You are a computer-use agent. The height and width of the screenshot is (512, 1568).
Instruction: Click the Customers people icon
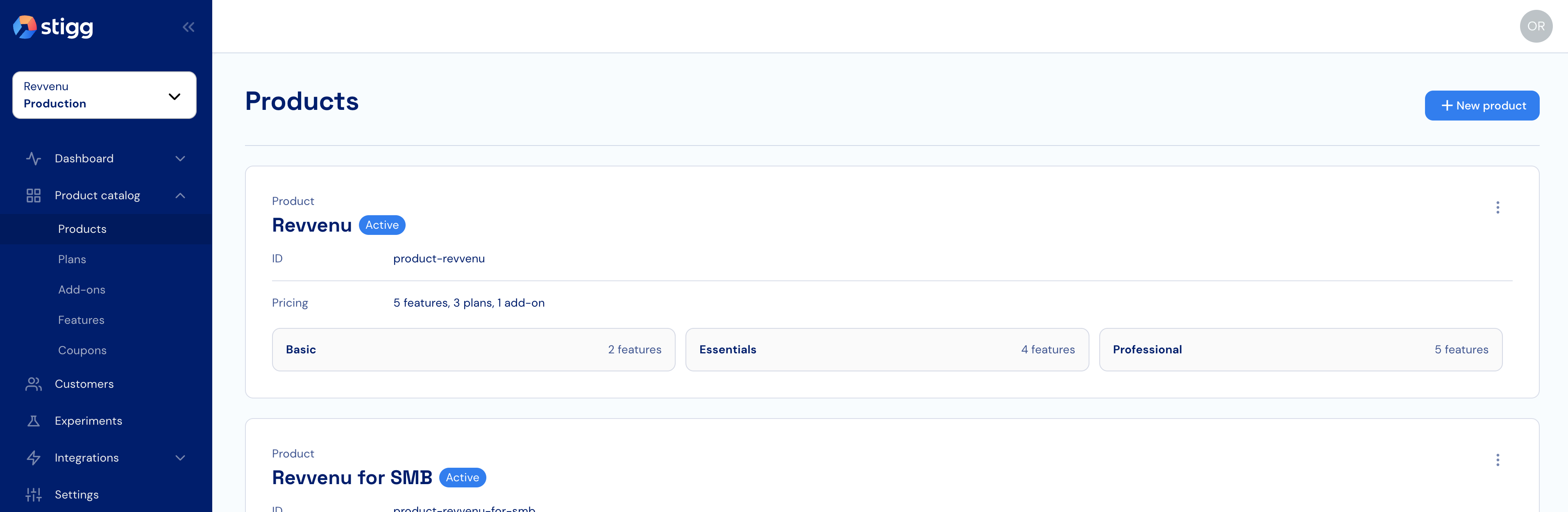click(x=34, y=384)
